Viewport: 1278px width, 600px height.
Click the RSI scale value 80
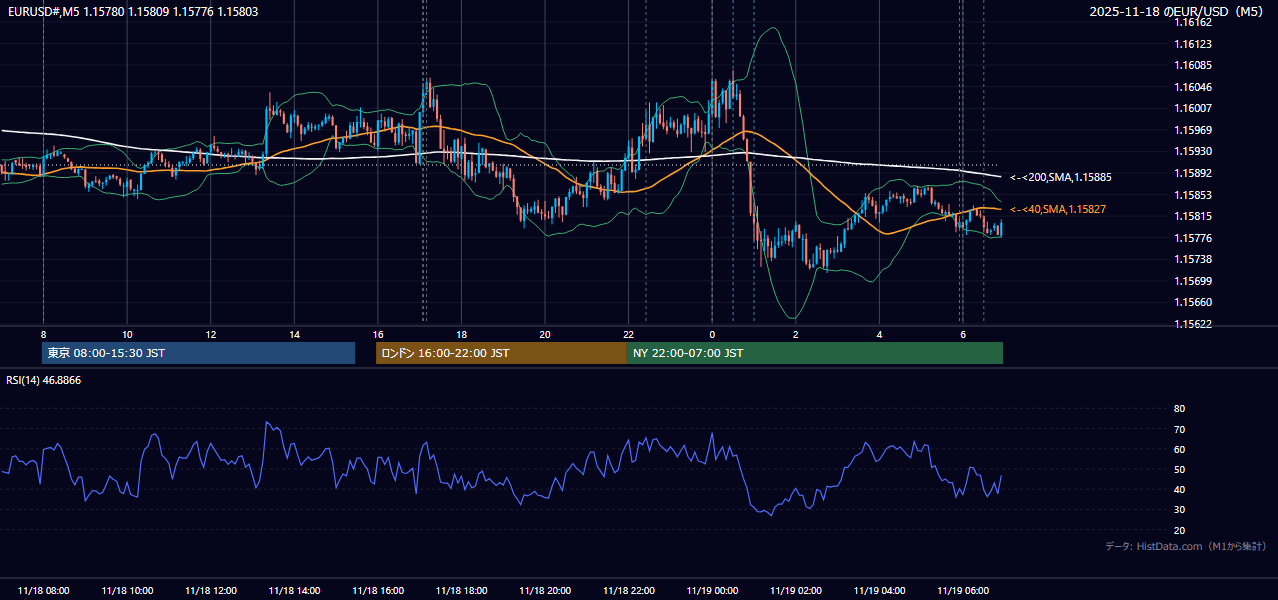[1179, 409]
